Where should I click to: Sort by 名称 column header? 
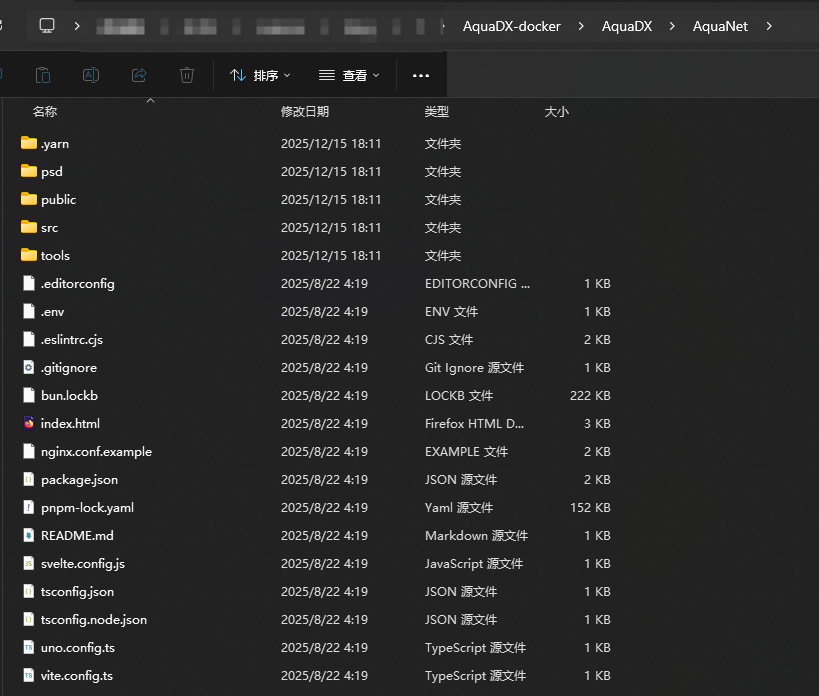pyautogui.click(x=45, y=111)
